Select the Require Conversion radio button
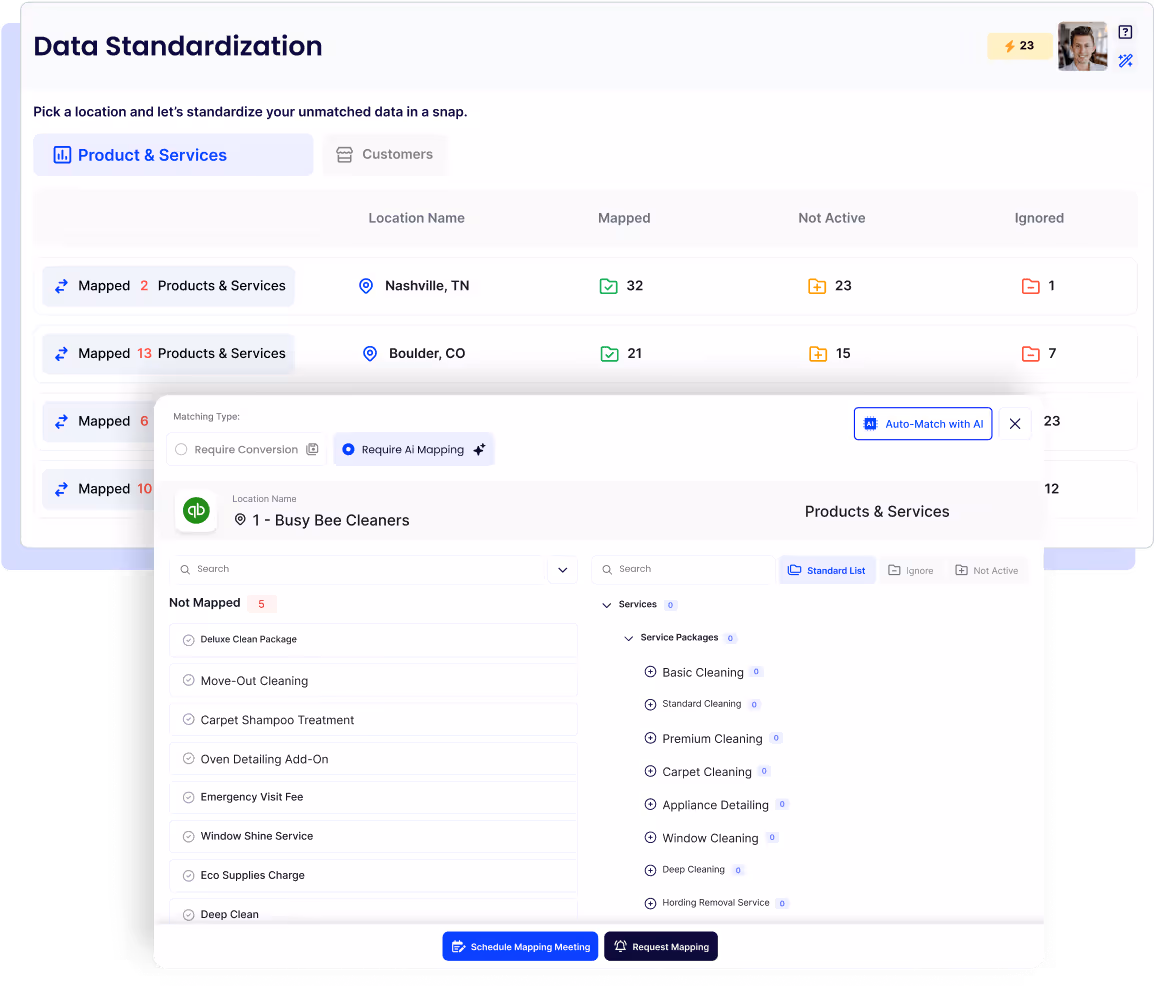 pos(181,450)
